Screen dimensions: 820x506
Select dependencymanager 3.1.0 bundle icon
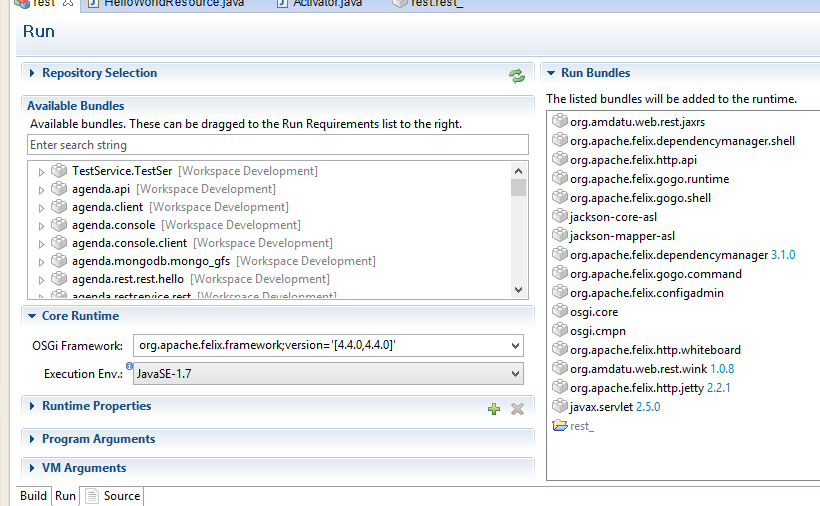[560, 254]
